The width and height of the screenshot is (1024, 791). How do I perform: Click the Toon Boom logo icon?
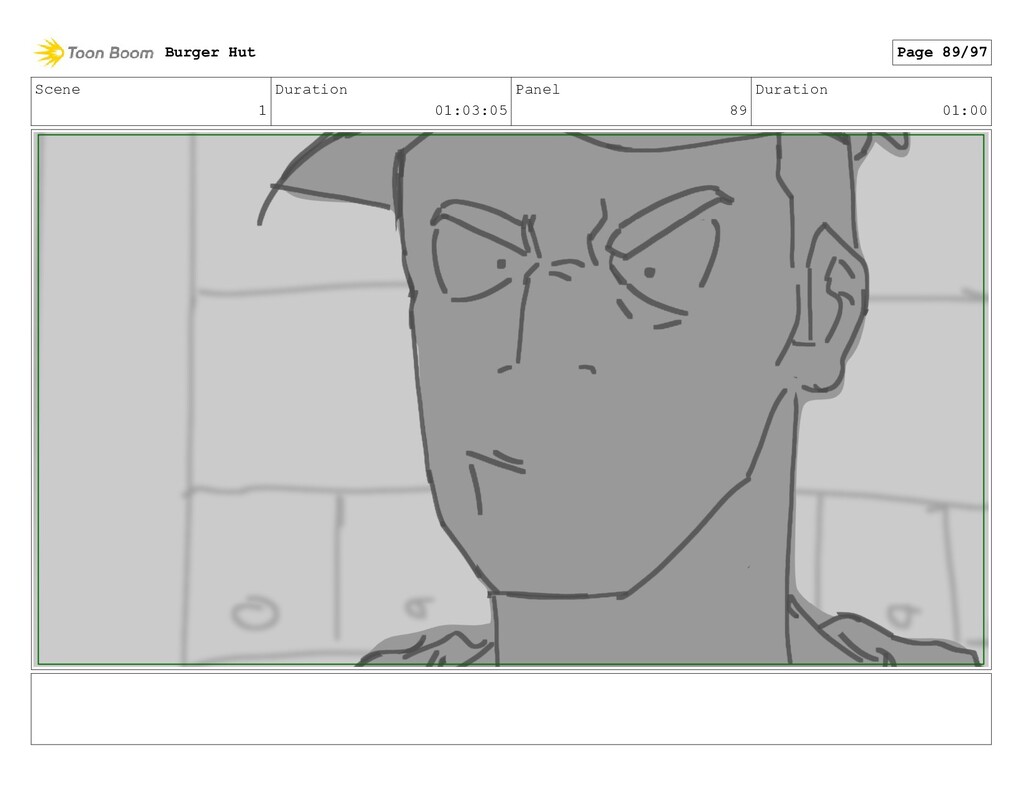tap(49, 52)
